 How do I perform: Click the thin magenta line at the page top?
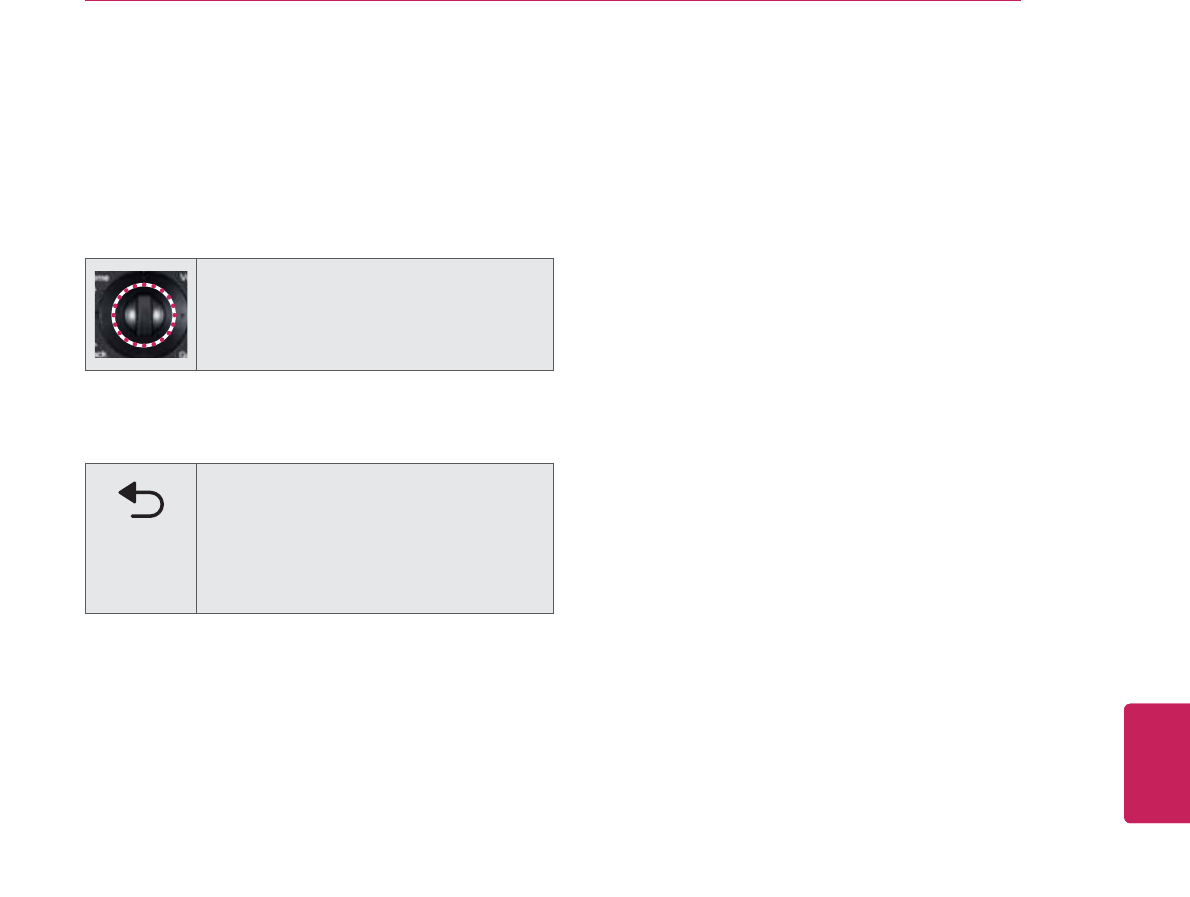[x=552, y=1]
